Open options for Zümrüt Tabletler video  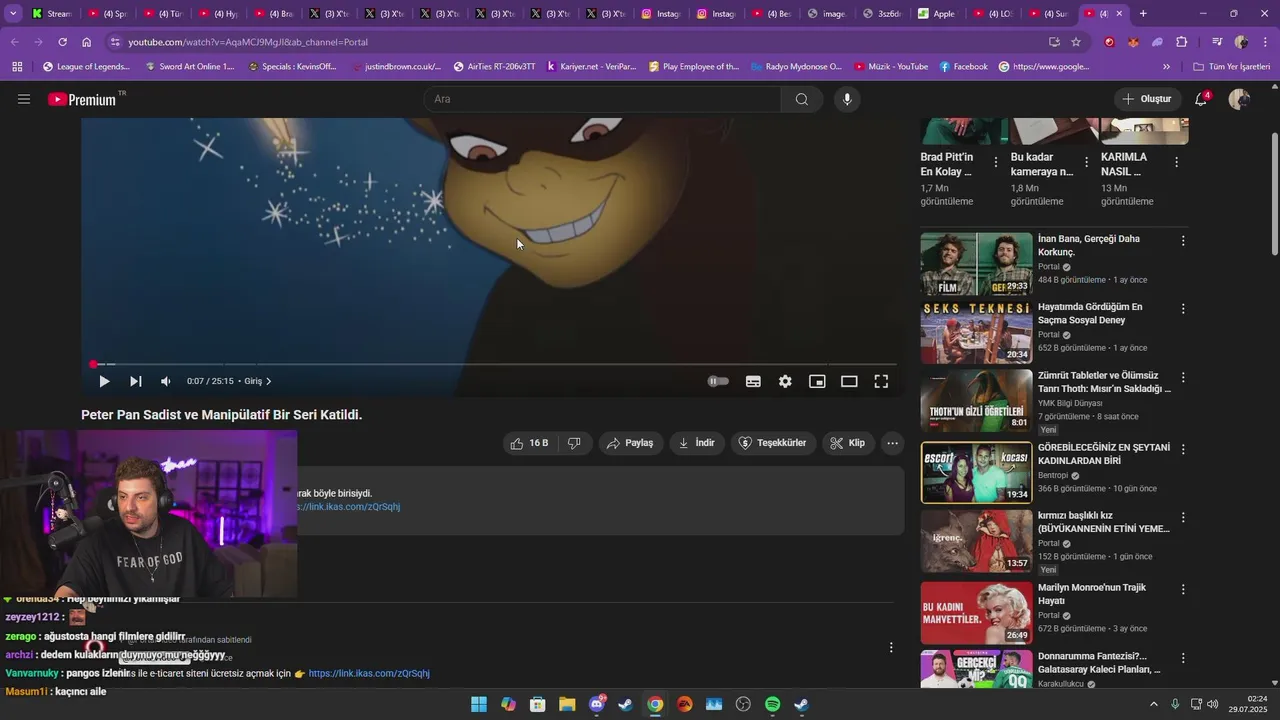(x=1183, y=378)
